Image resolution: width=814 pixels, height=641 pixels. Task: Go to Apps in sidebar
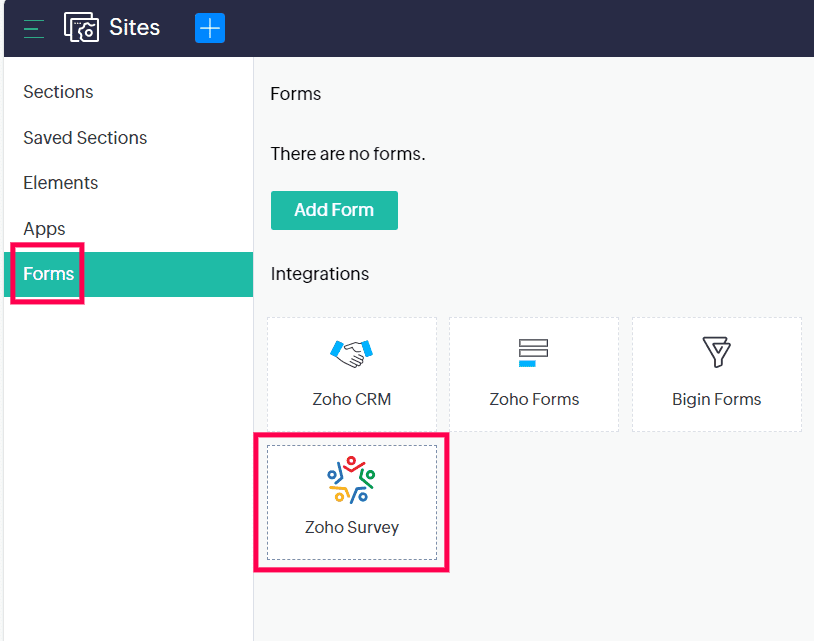pos(44,229)
